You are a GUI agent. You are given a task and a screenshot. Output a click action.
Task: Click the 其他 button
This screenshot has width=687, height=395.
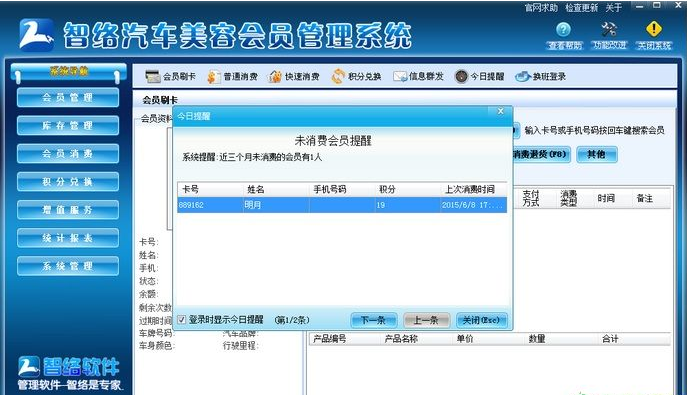point(597,154)
